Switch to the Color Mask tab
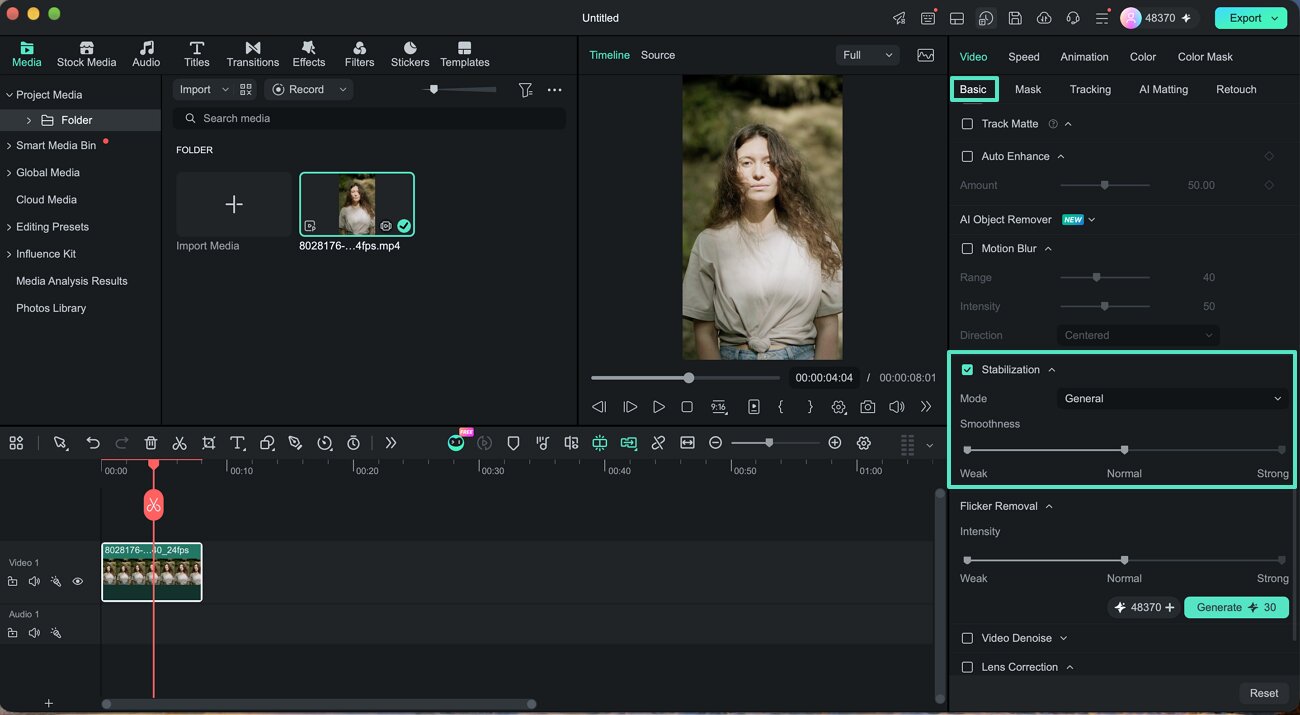The image size is (1300, 715). coord(1205,57)
